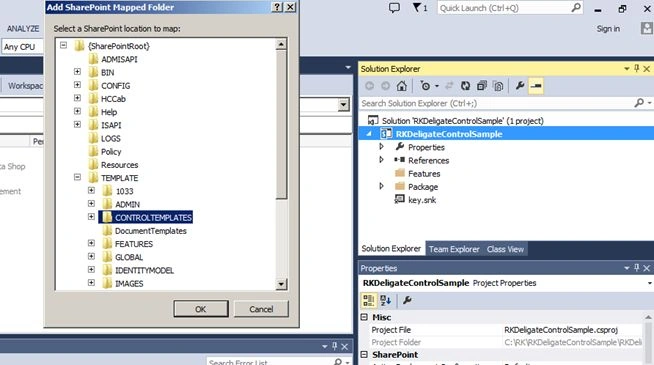This screenshot has height=365, width=654.
Task: Select Features folder in Solution Explorer
Action: coord(424,174)
